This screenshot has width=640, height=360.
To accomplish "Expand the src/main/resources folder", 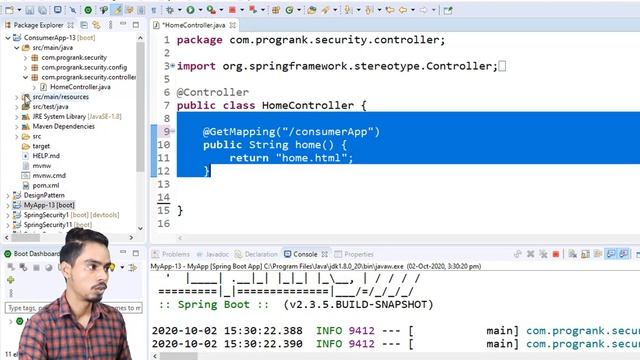I will click(17, 97).
